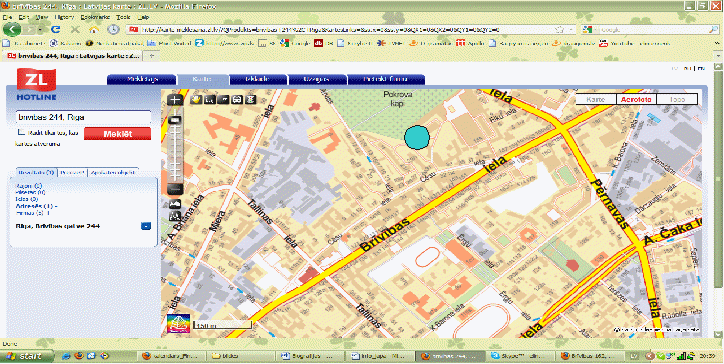
Task: Expand the Brīvības 244 result arrow
Action: click(145, 226)
